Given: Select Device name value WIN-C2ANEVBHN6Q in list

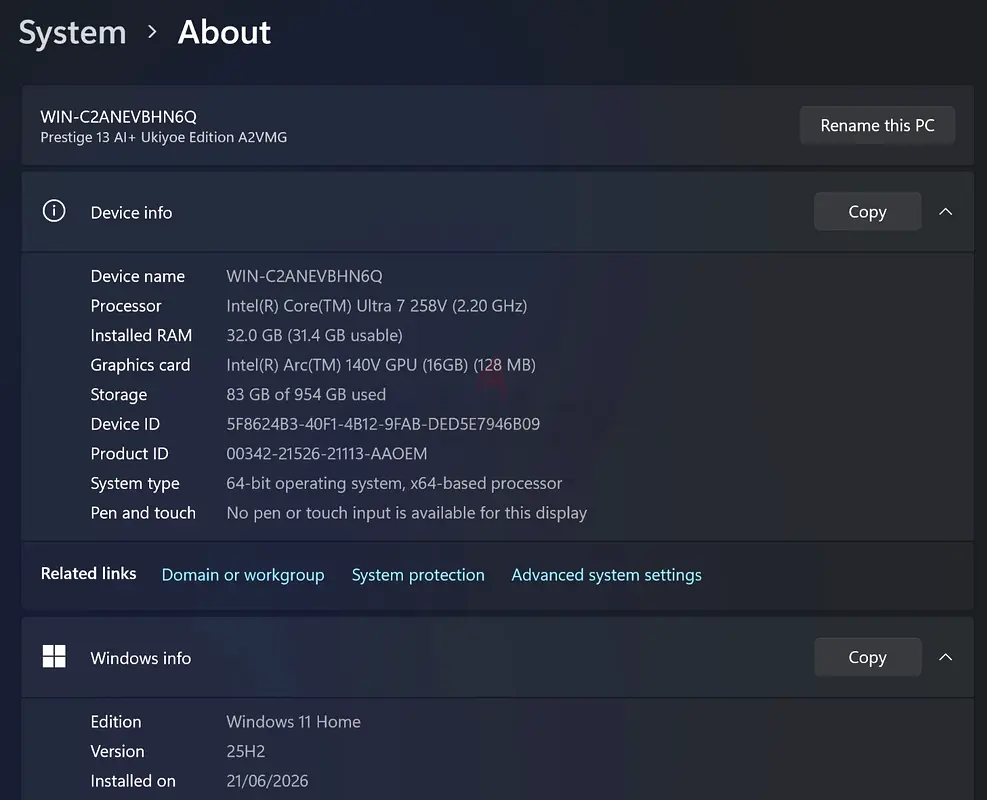Looking at the screenshot, I should [304, 276].
